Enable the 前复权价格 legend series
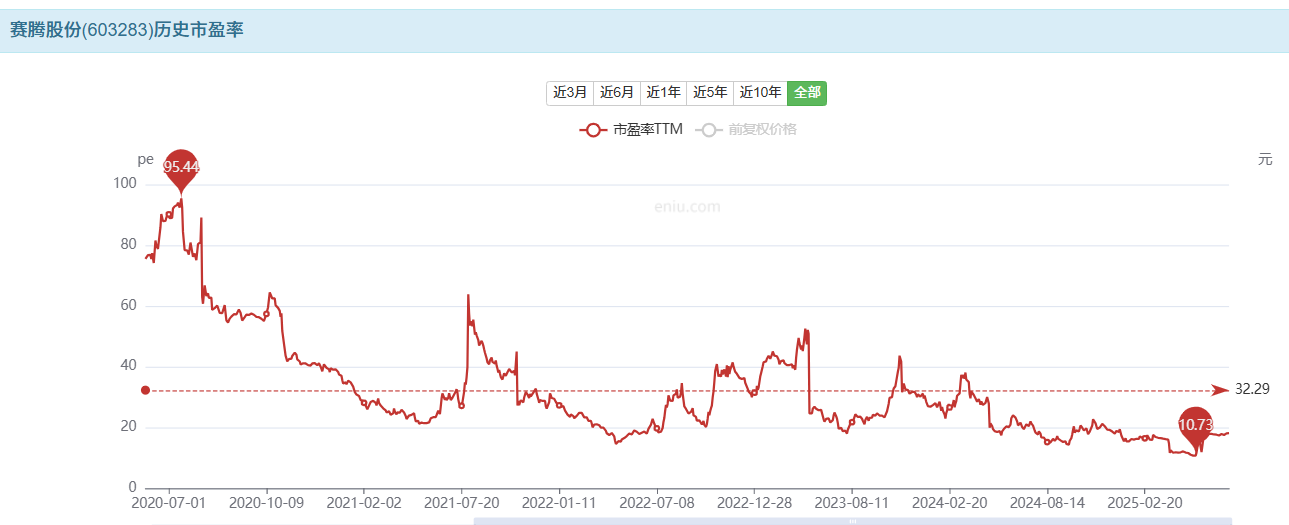The image size is (1289, 525). 748,129
